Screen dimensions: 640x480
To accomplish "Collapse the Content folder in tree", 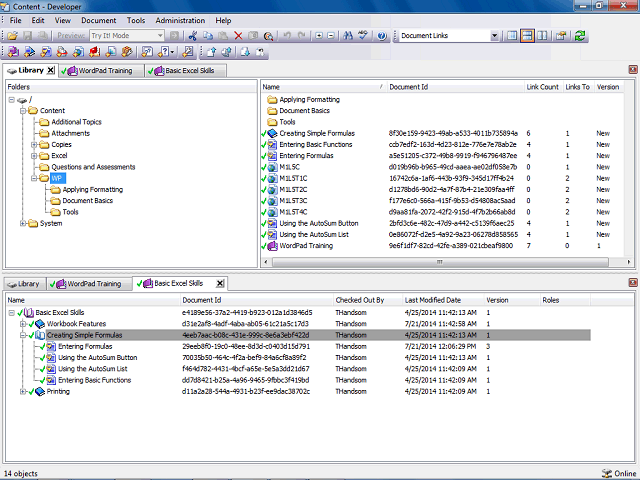I will pos(23,111).
